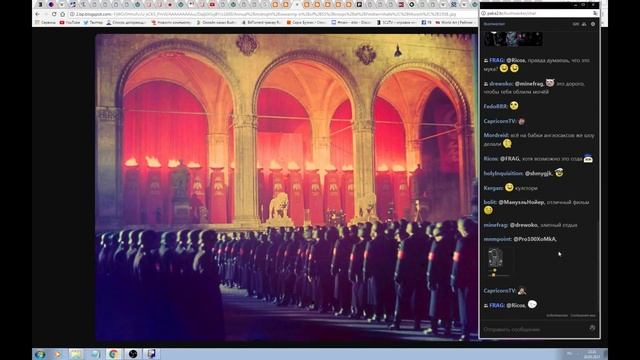Open the FB bookmark
Image resolution: width=640 pixels, height=360 pixels.
(426, 22)
